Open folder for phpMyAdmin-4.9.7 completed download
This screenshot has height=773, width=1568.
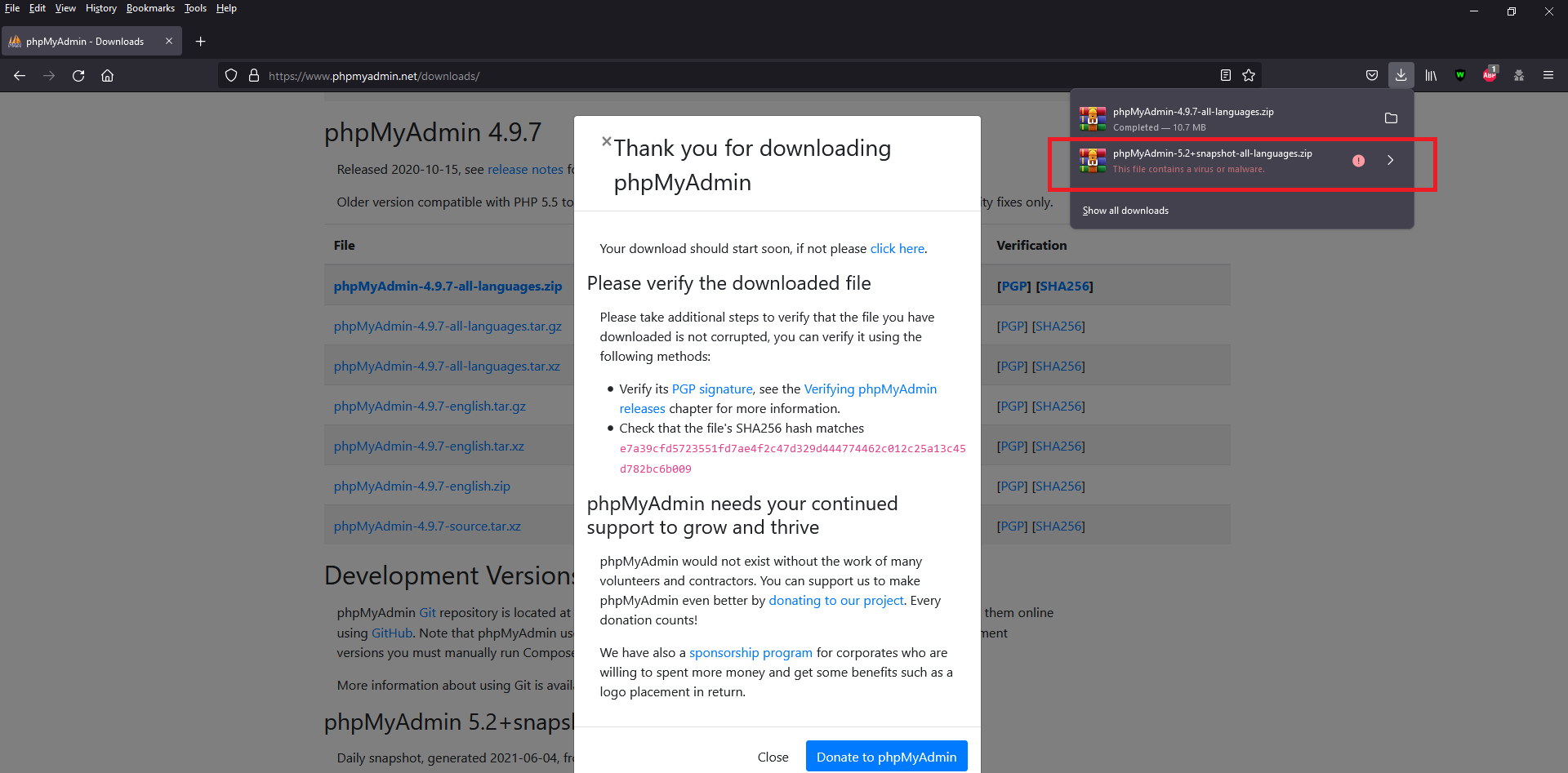tap(1391, 118)
